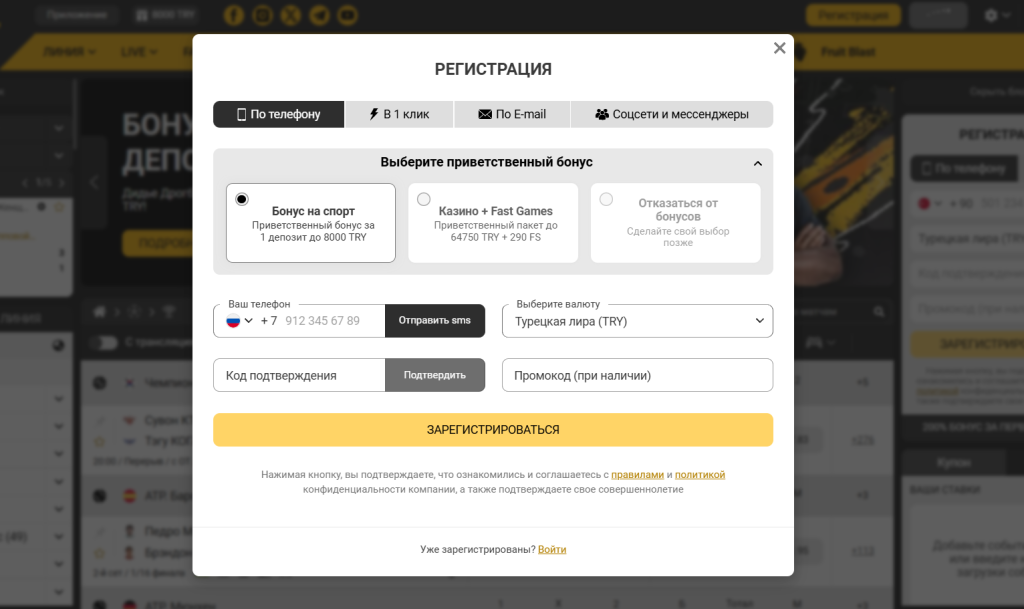Viewport: 1024px width, 609px height.
Task: Click the Промокод input field
Action: pos(637,375)
